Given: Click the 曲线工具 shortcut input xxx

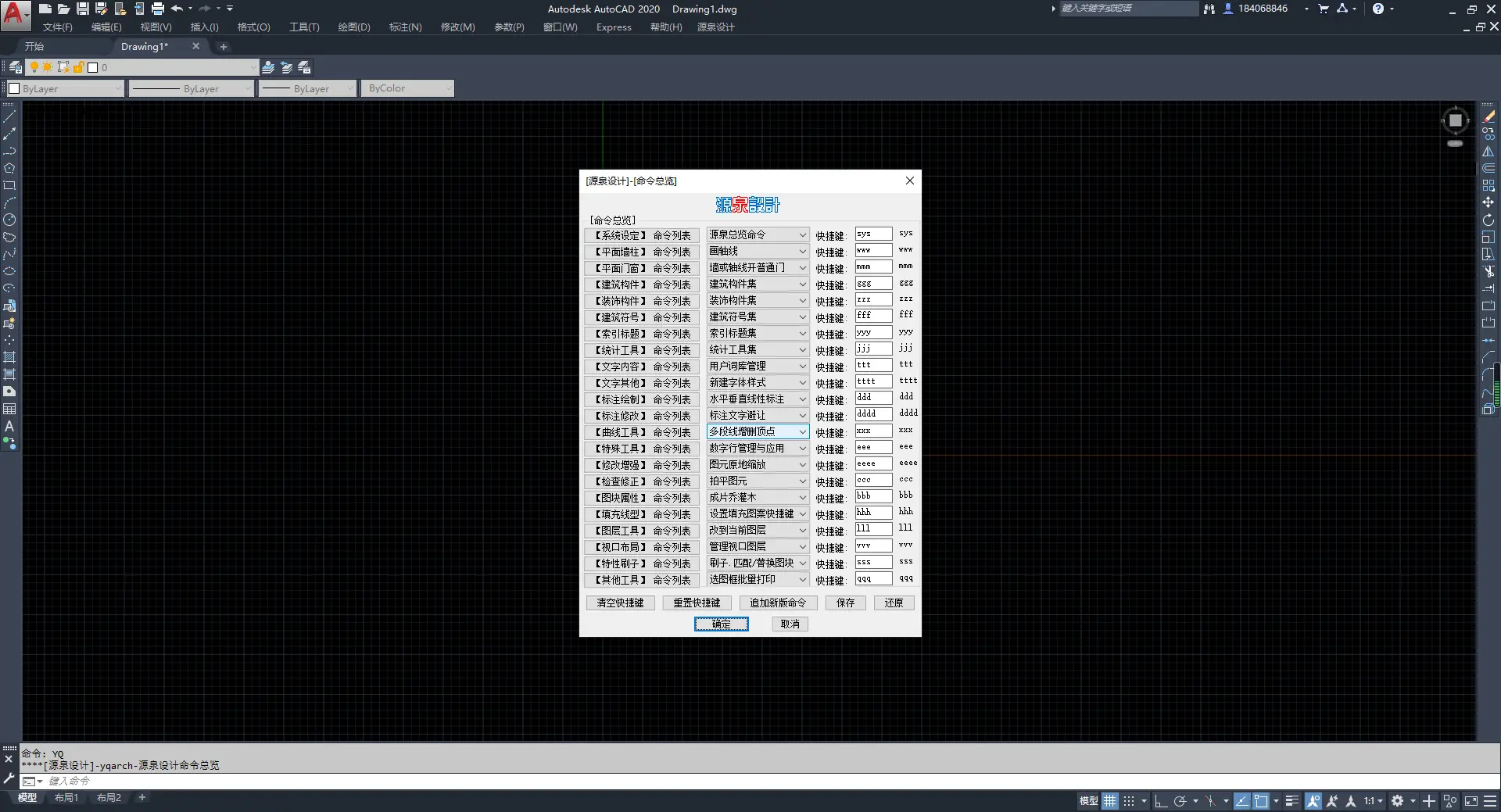Looking at the screenshot, I should [873, 431].
